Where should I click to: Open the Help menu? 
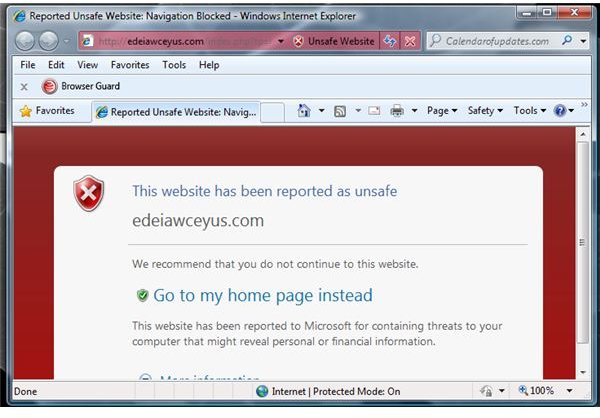pyautogui.click(x=209, y=65)
